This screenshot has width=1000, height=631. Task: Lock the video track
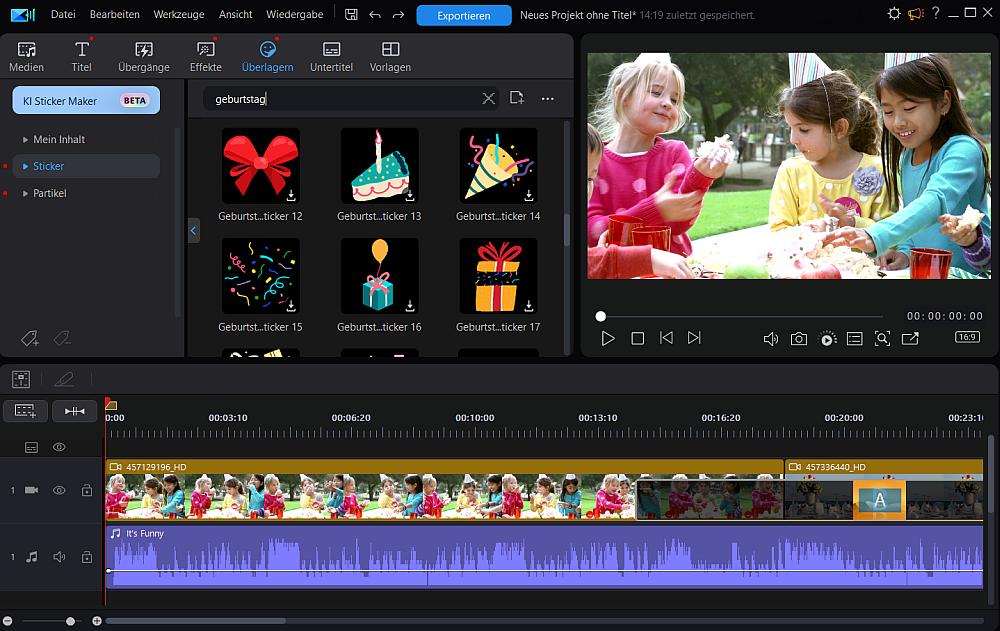click(87, 490)
